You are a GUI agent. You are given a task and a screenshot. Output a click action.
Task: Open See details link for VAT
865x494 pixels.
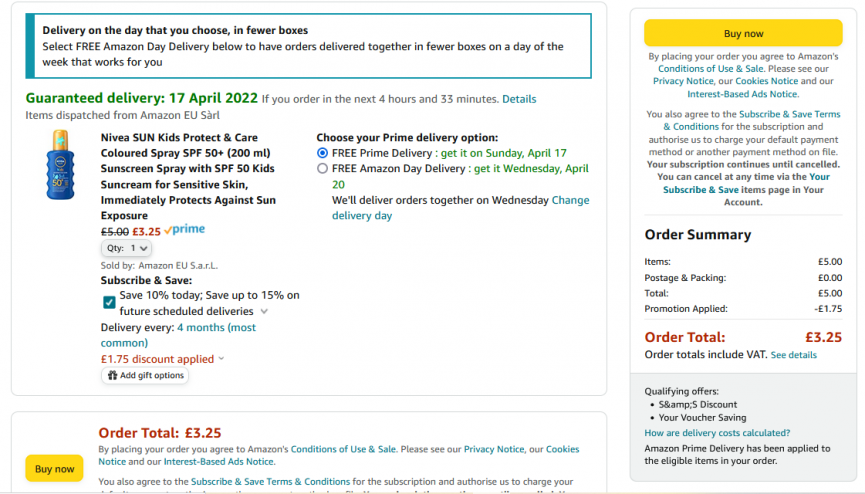click(793, 355)
